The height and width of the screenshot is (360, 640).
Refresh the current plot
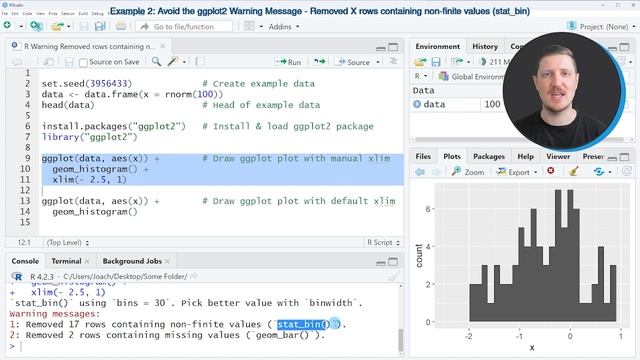pyautogui.click(x=627, y=172)
